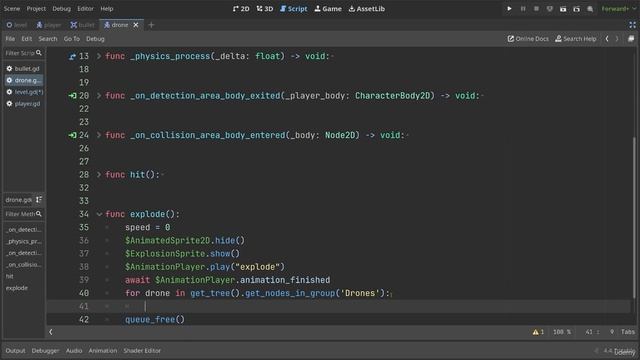Image resolution: width=640 pixels, height=360 pixels.
Task: Select player.gd in the script list
Action: [x=24, y=104]
